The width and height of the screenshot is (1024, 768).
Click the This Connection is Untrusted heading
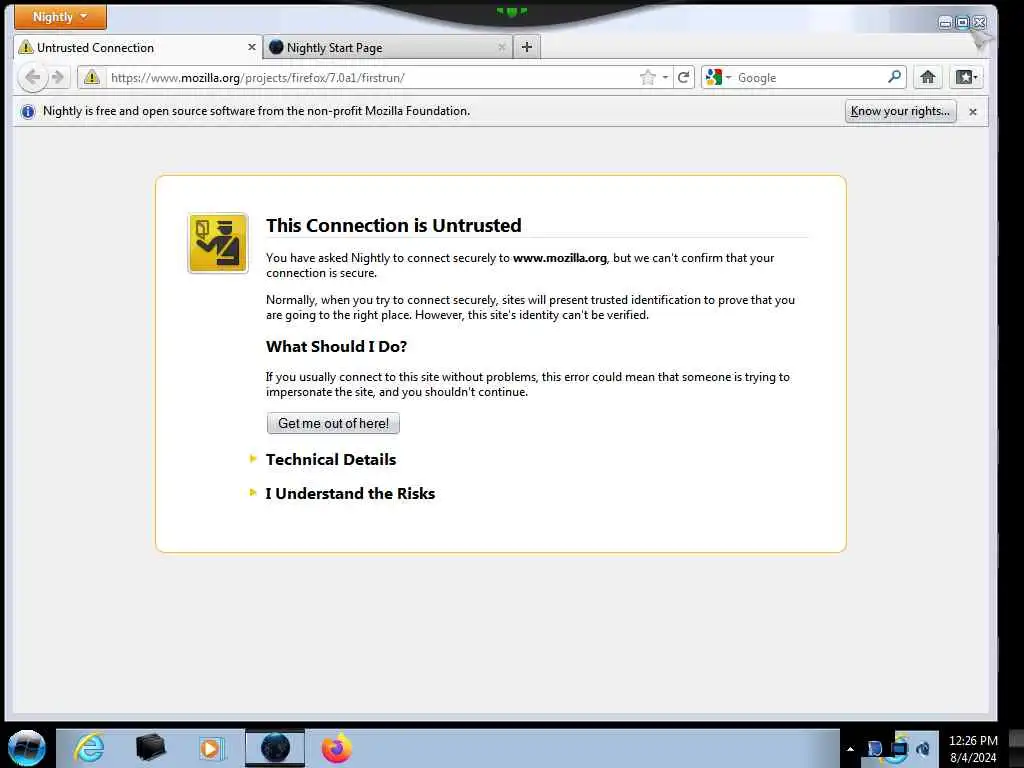point(394,225)
